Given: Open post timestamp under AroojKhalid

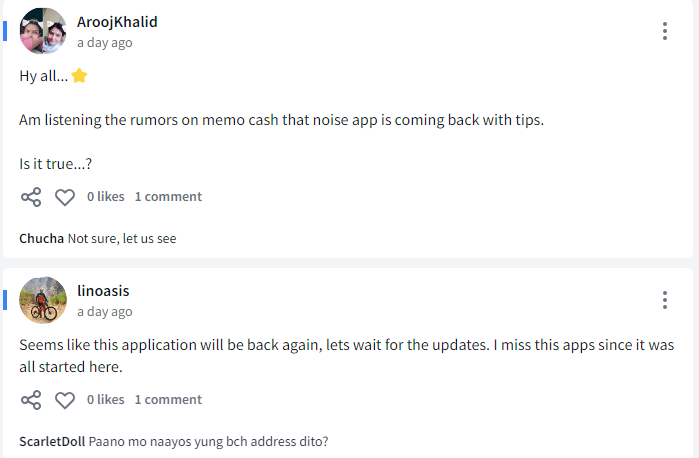Looking at the screenshot, I should (105, 43).
